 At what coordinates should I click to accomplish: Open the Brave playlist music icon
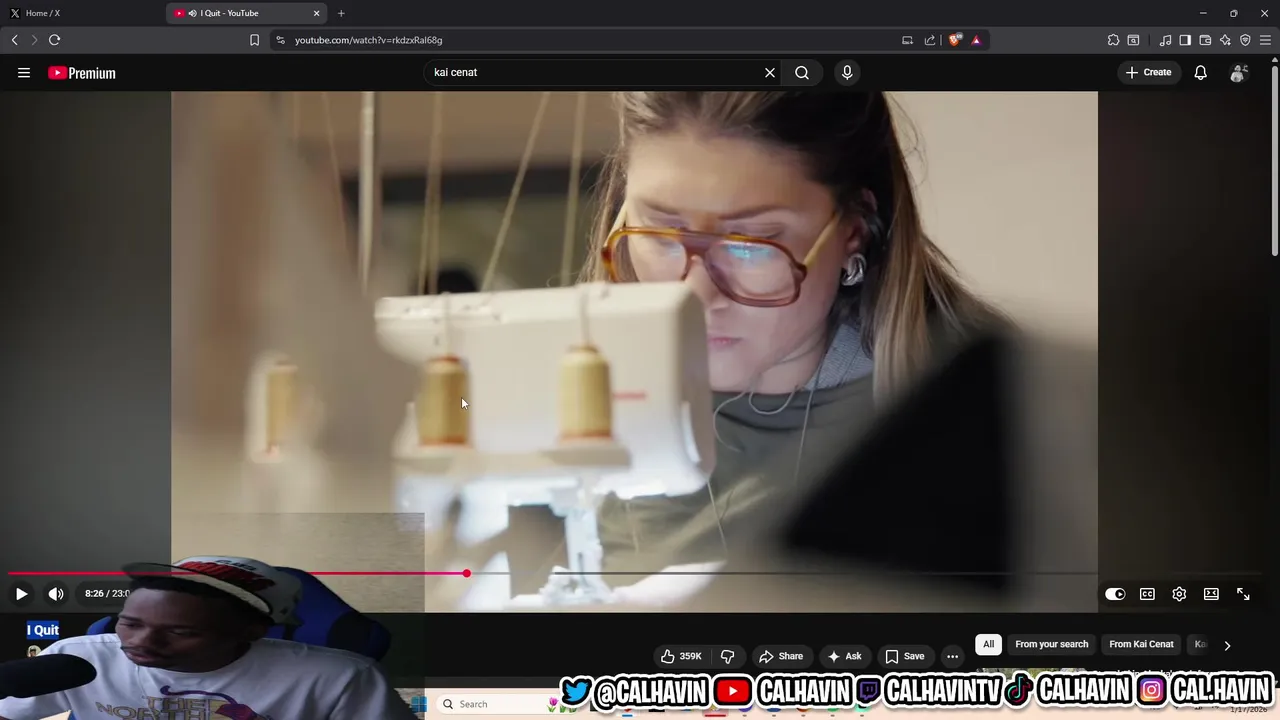[x=1165, y=40]
